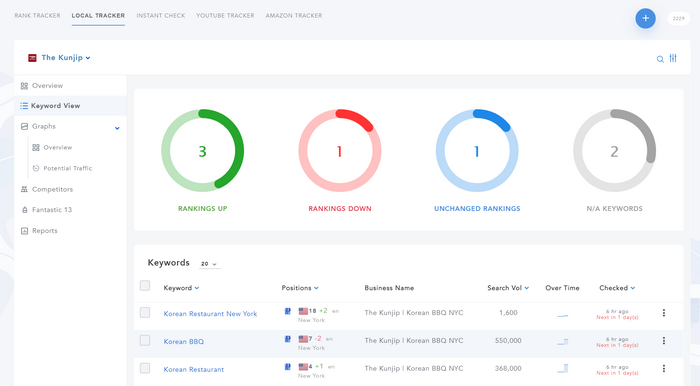Click The Kunjip red project logo
700x386 pixels.
pyautogui.click(x=32, y=58)
